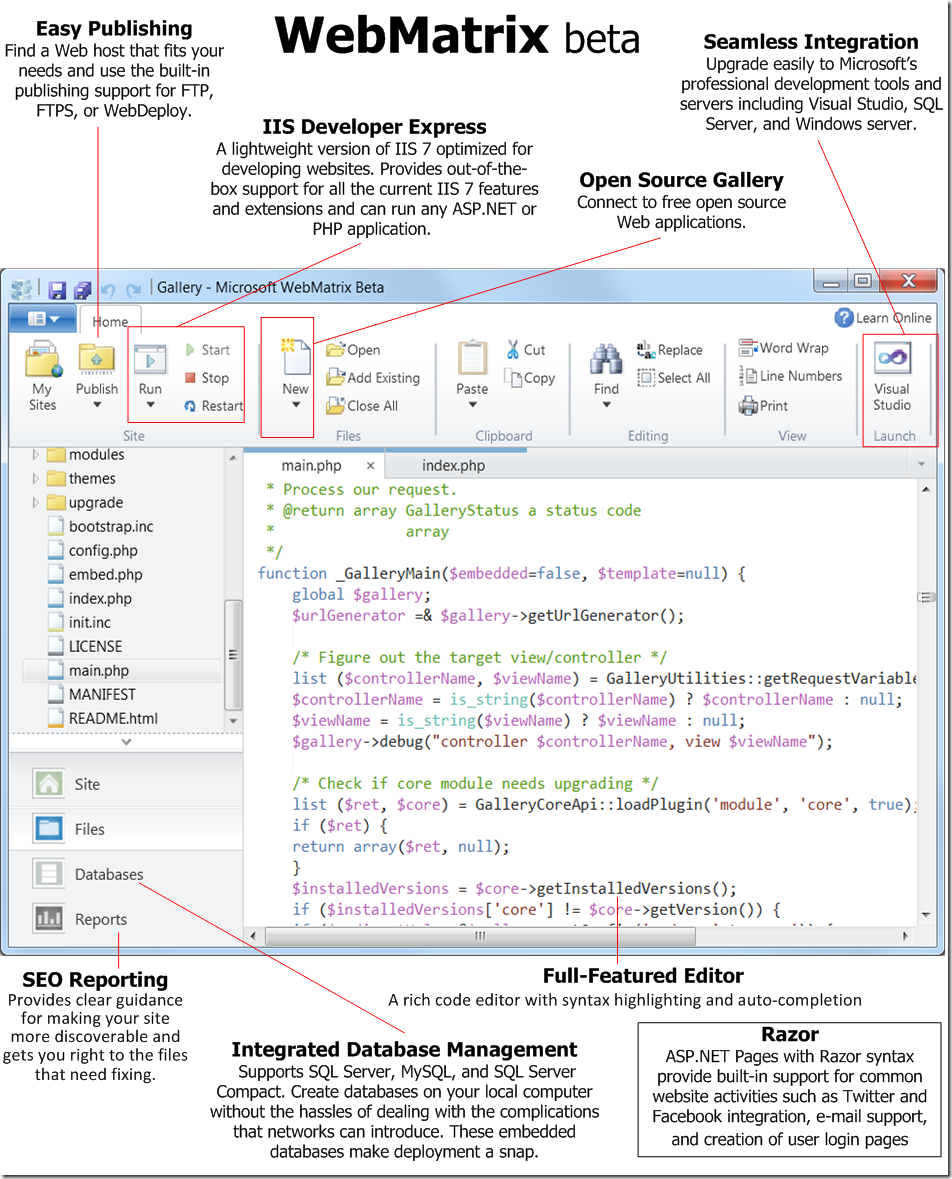Viewport: 952px width, 1179px height.
Task: Close the main.php editor tab
Action: click(371, 465)
